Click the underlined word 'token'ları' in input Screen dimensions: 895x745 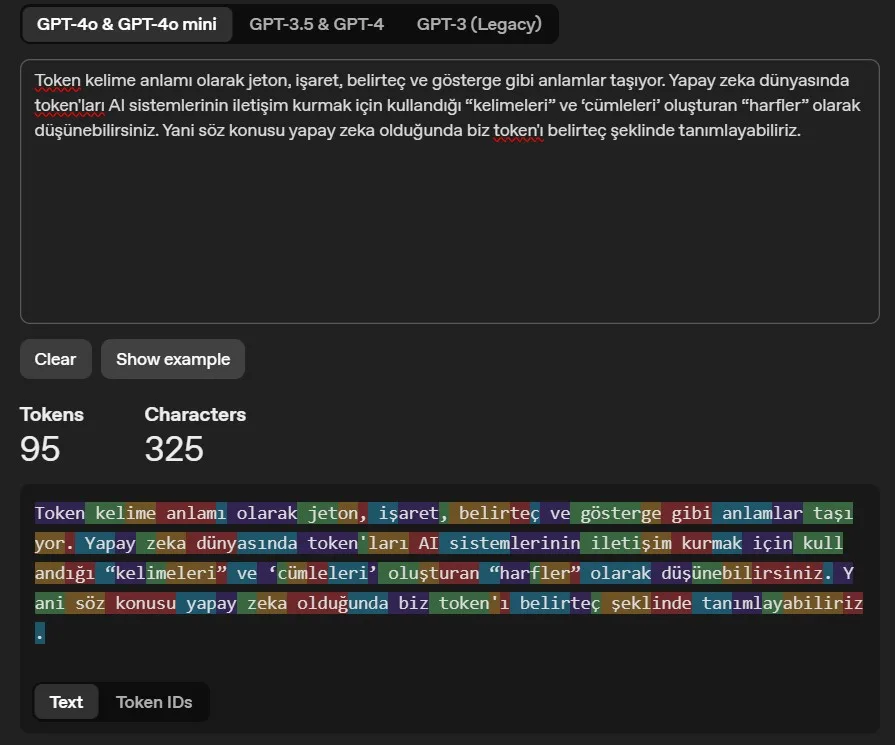coord(70,106)
